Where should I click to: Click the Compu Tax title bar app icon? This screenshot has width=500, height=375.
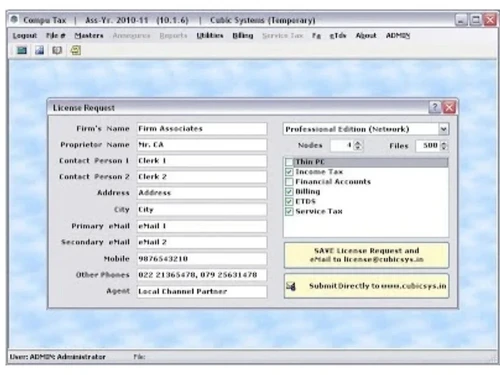pos(14,20)
